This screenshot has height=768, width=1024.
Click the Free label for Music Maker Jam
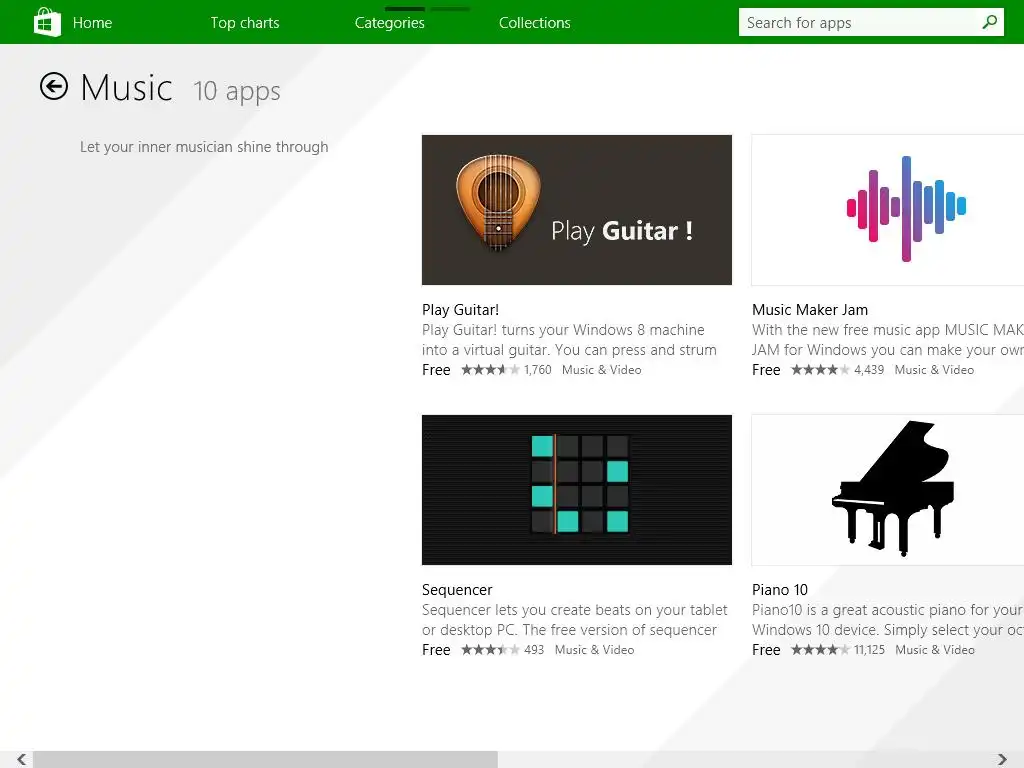click(x=766, y=370)
